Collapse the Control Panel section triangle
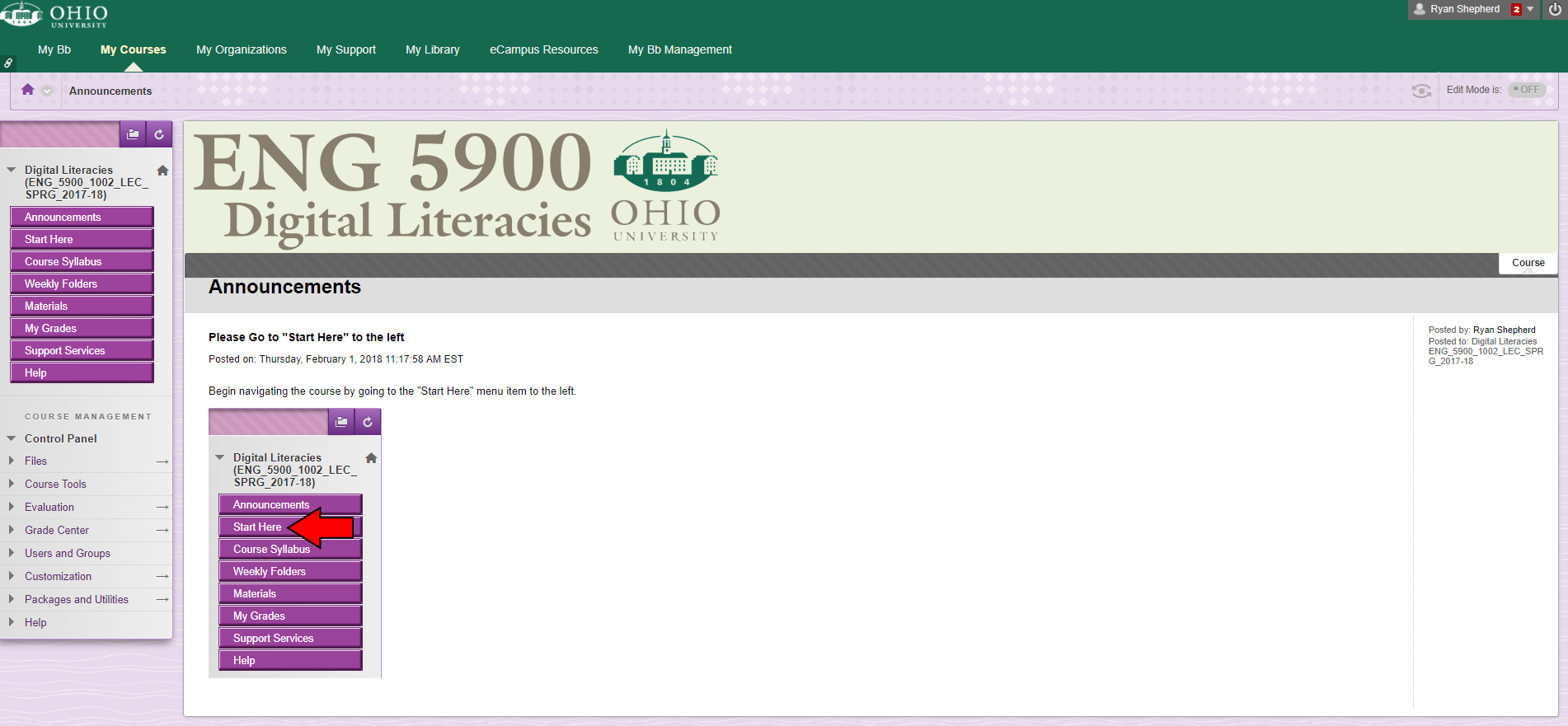 tap(12, 438)
